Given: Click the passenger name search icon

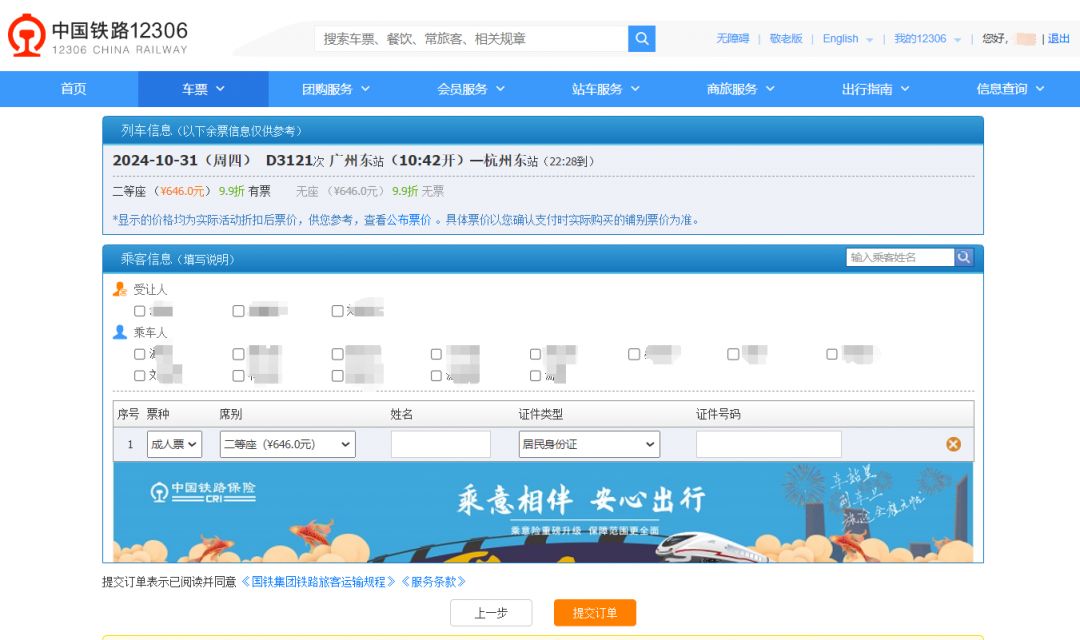Looking at the screenshot, I should click(964, 257).
